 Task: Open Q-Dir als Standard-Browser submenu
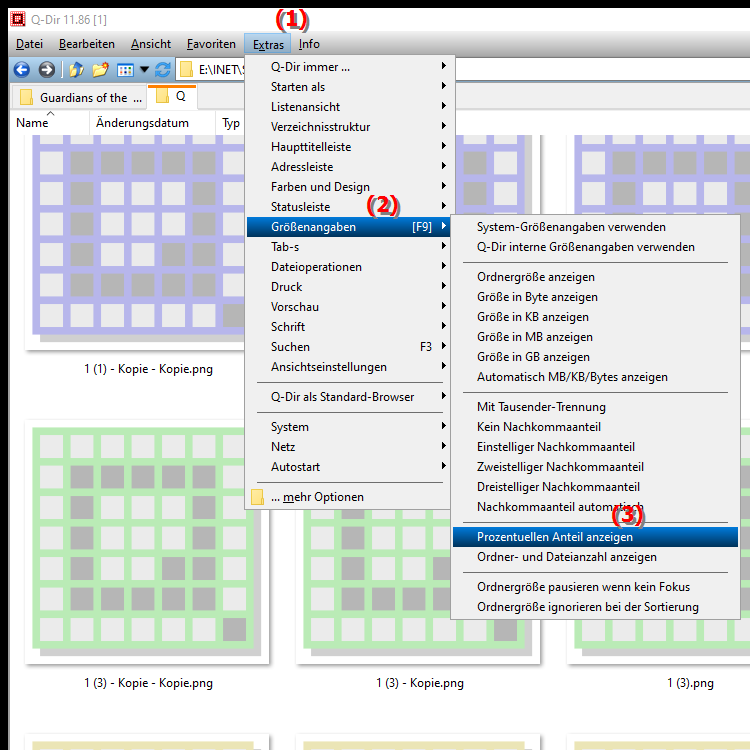pyautogui.click(x=348, y=397)
